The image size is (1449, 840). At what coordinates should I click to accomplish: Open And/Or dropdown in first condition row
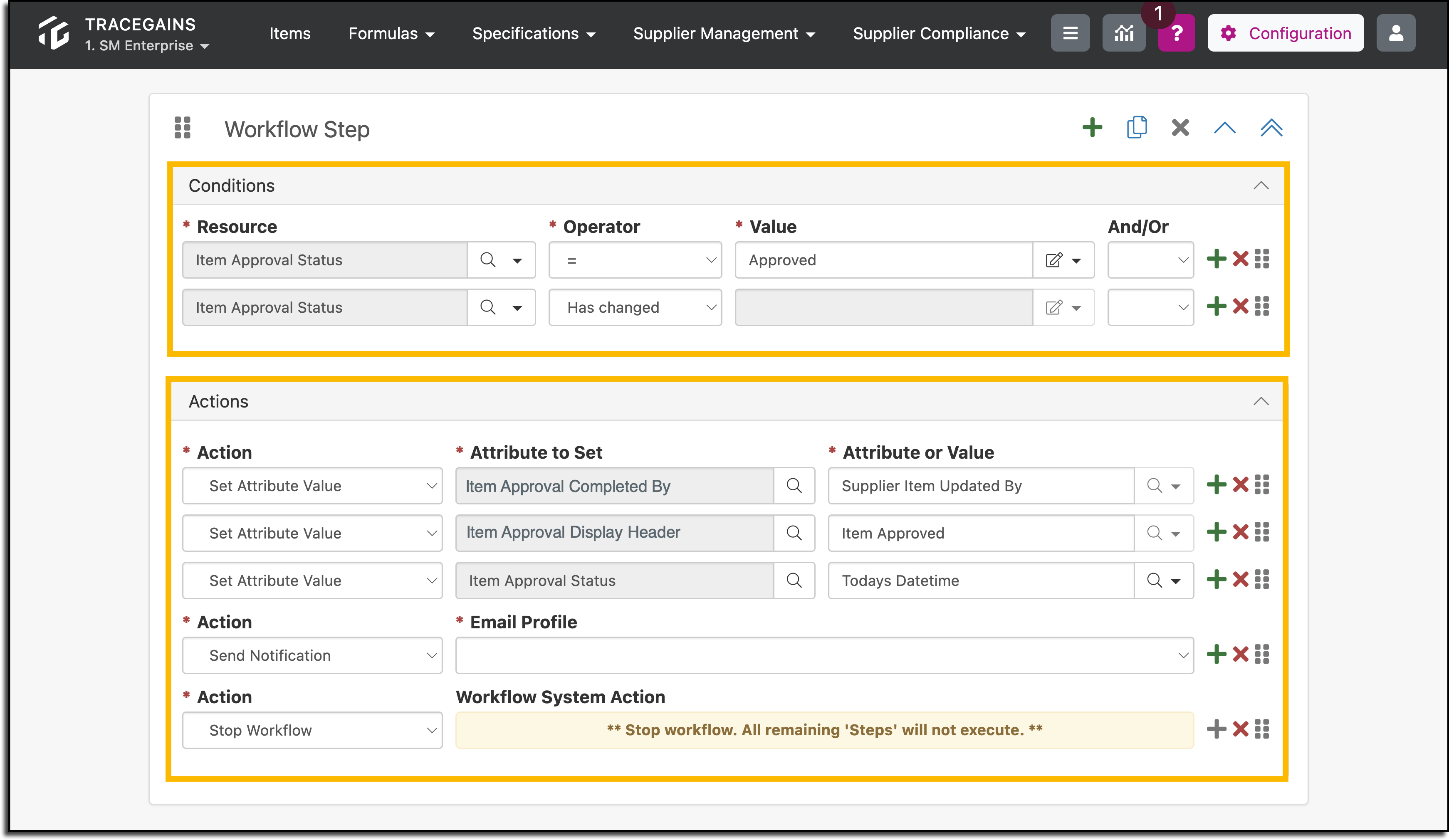[x=1150, y=260]
